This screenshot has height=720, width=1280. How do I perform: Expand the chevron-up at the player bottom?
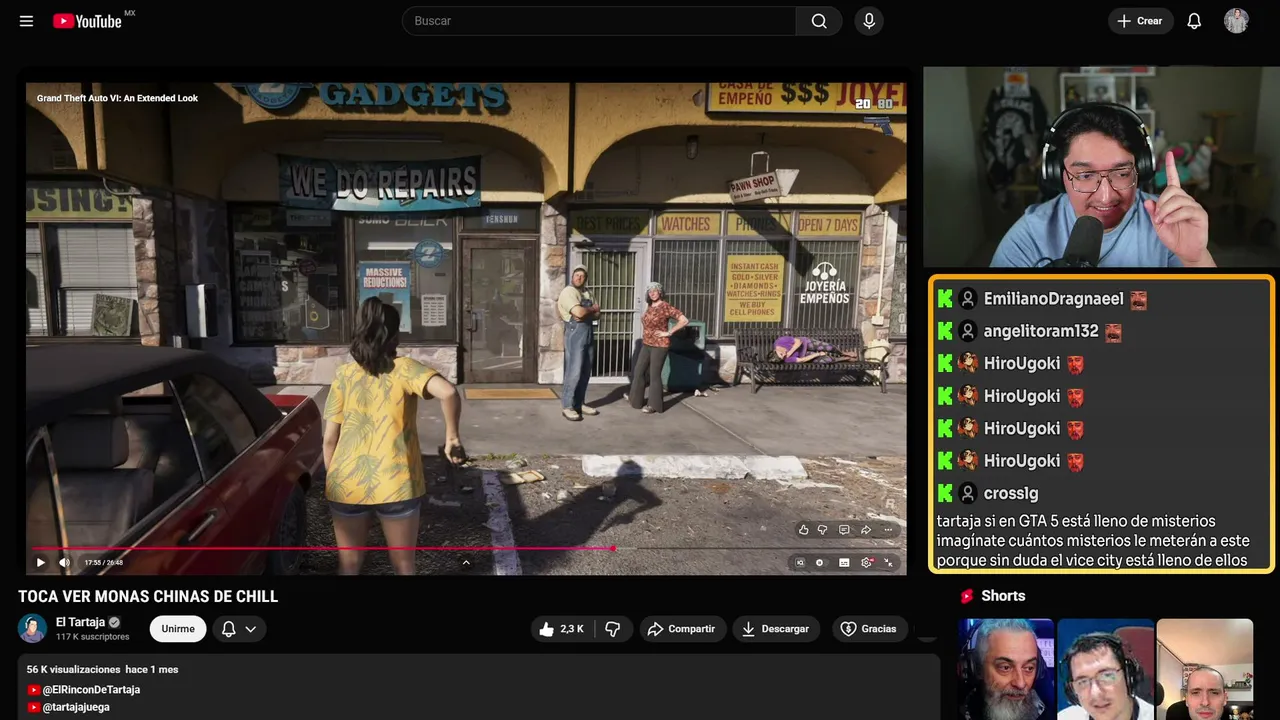click(466, 562)
